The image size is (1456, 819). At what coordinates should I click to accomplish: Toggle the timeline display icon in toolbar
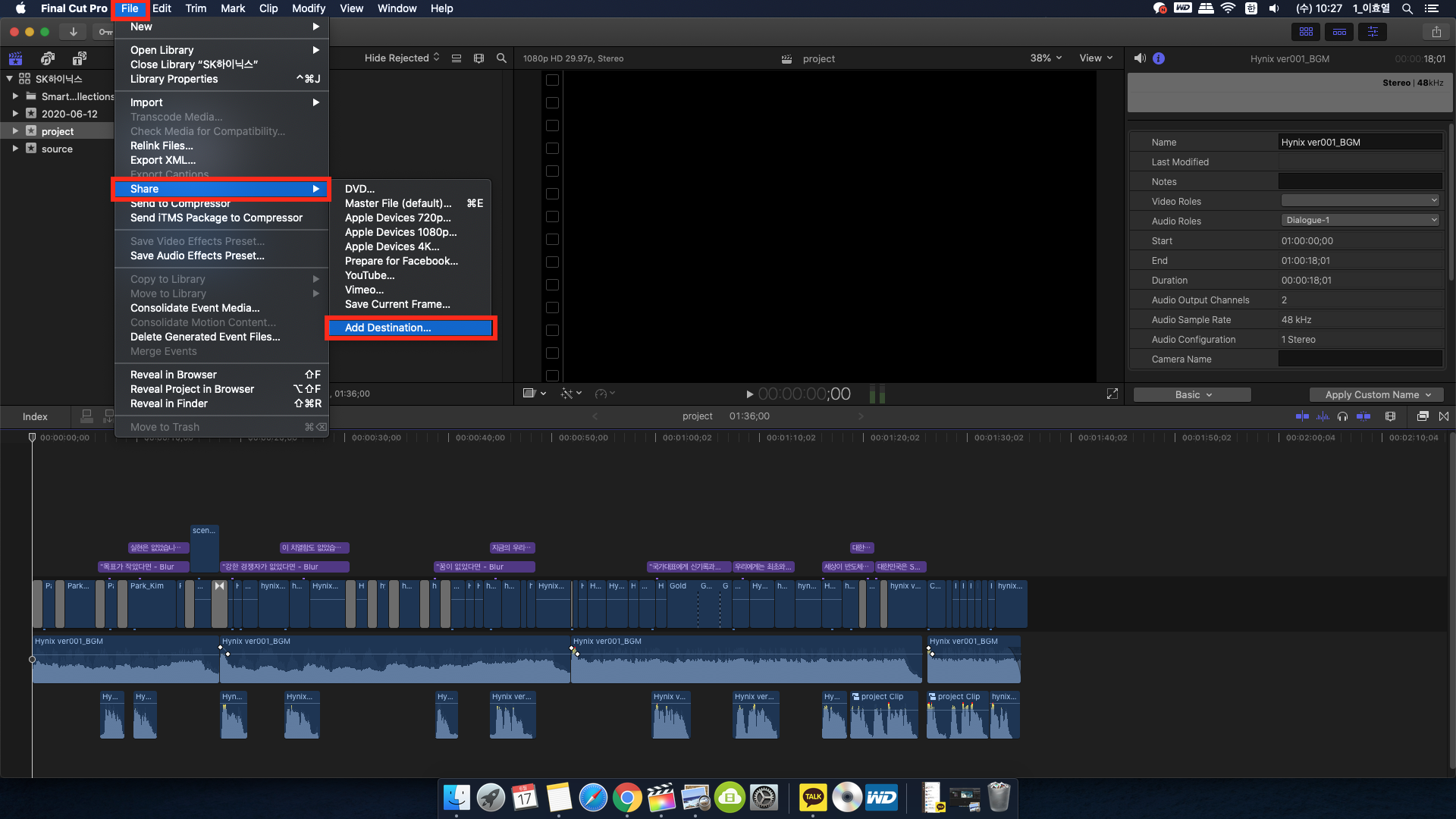pyautogui.click(x=1339, y=32)
